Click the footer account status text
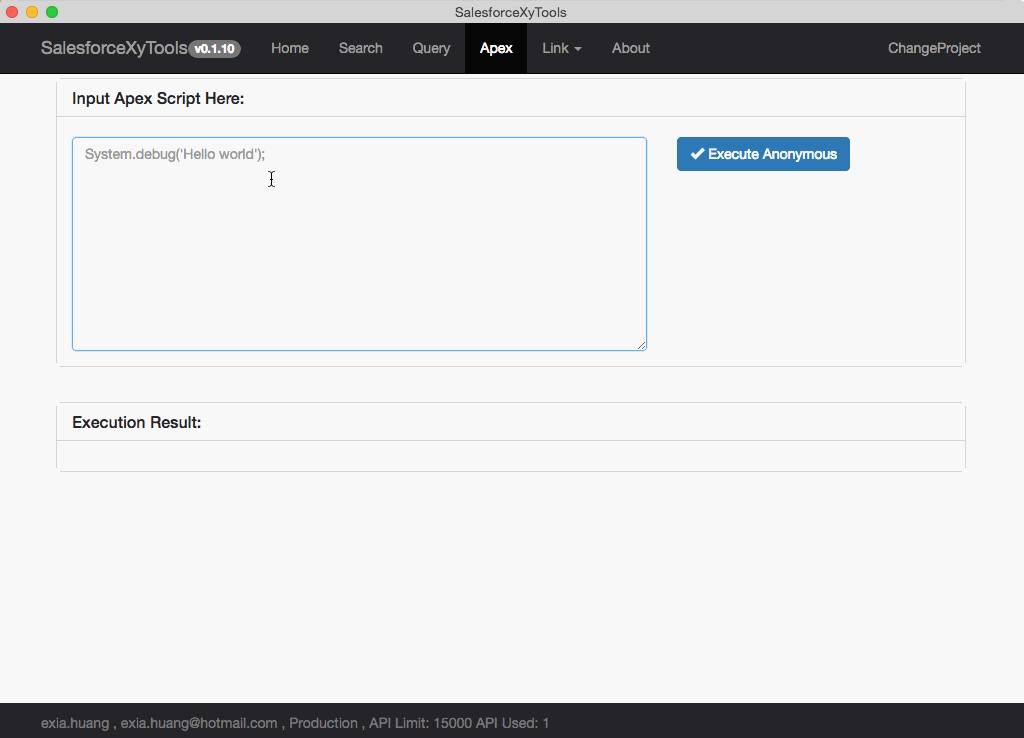The width and height of the screenshot is (1024, 738). [295, 723]
